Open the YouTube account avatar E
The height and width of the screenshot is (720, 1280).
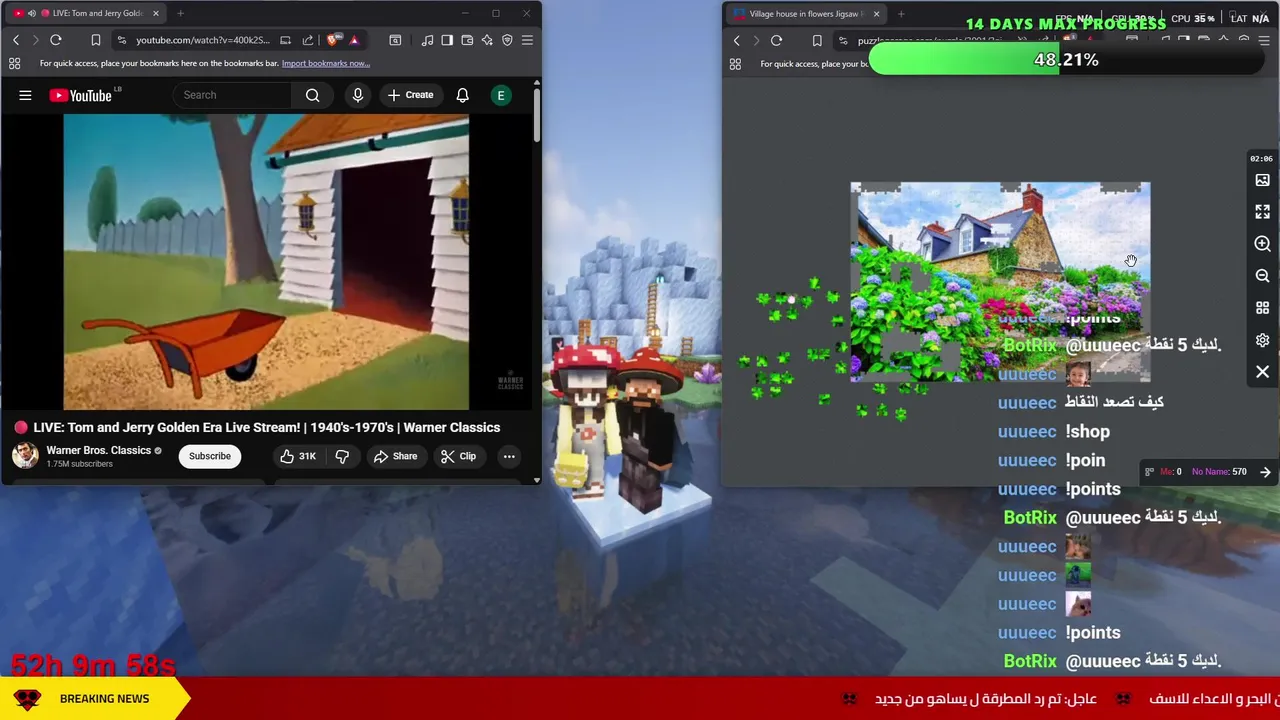[501, 95]
